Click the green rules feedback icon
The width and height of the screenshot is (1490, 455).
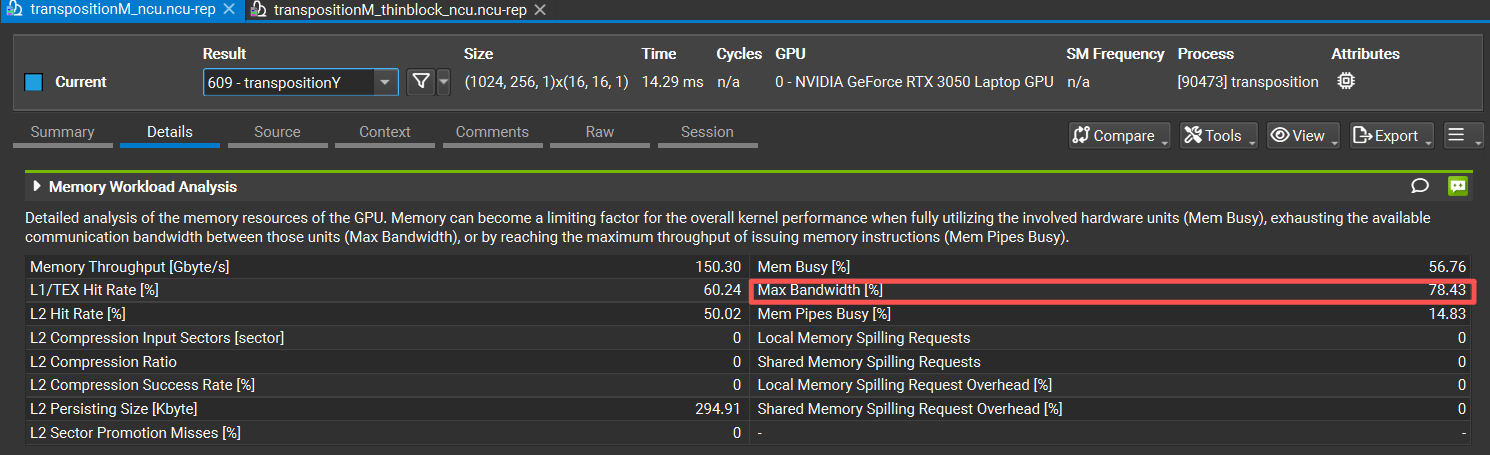click(1457, 186)
